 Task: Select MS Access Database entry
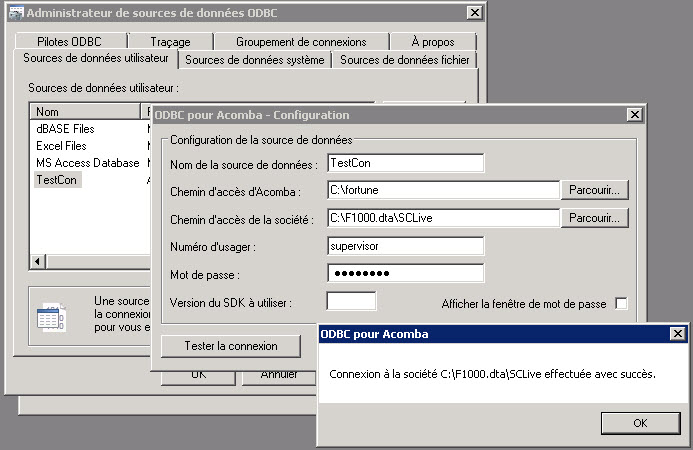[x=88, y=163]
